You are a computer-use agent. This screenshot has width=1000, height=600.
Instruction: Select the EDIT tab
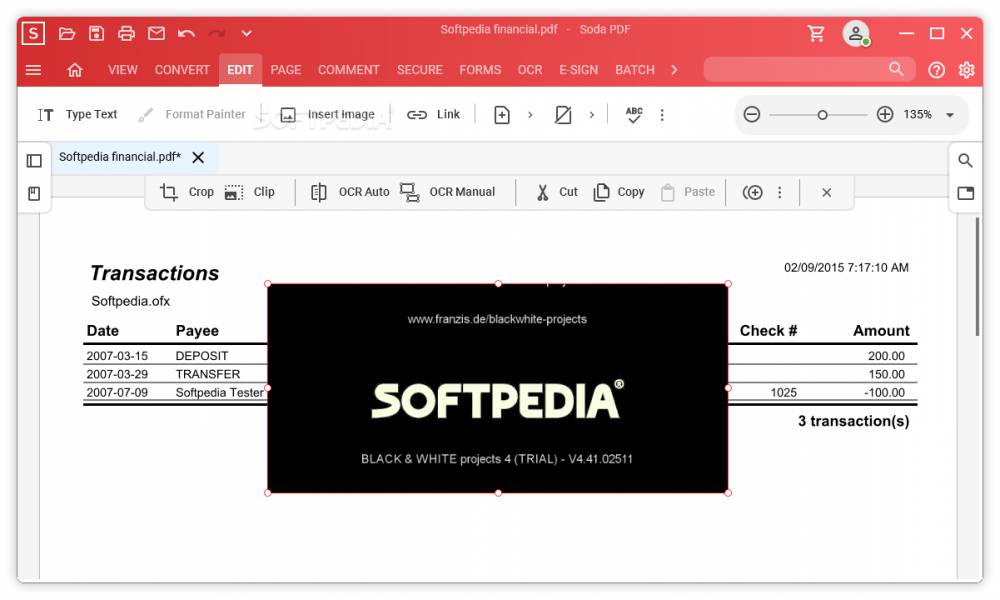(240, 70)
